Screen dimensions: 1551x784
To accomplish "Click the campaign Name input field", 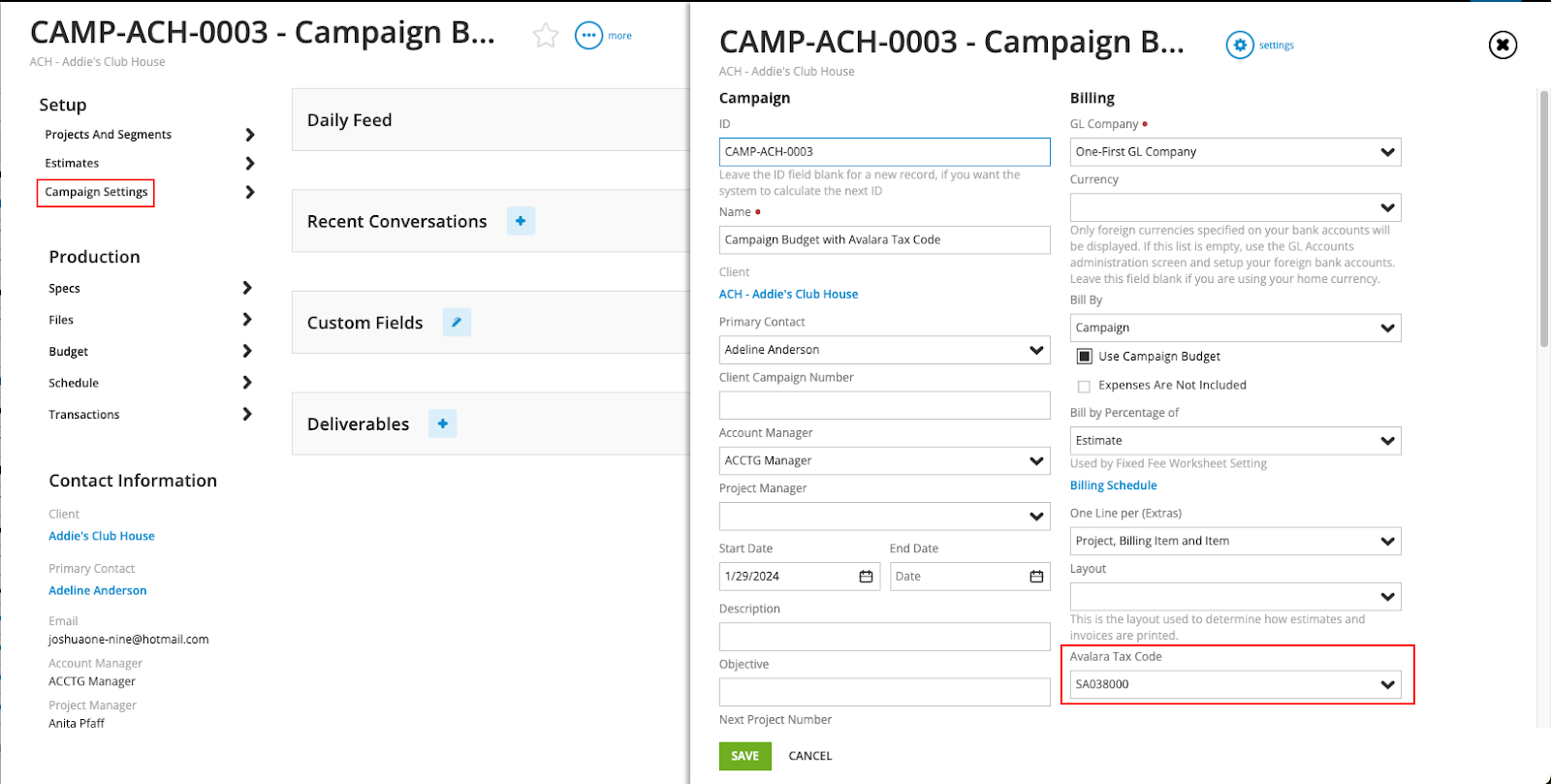I will click(884, 240).
